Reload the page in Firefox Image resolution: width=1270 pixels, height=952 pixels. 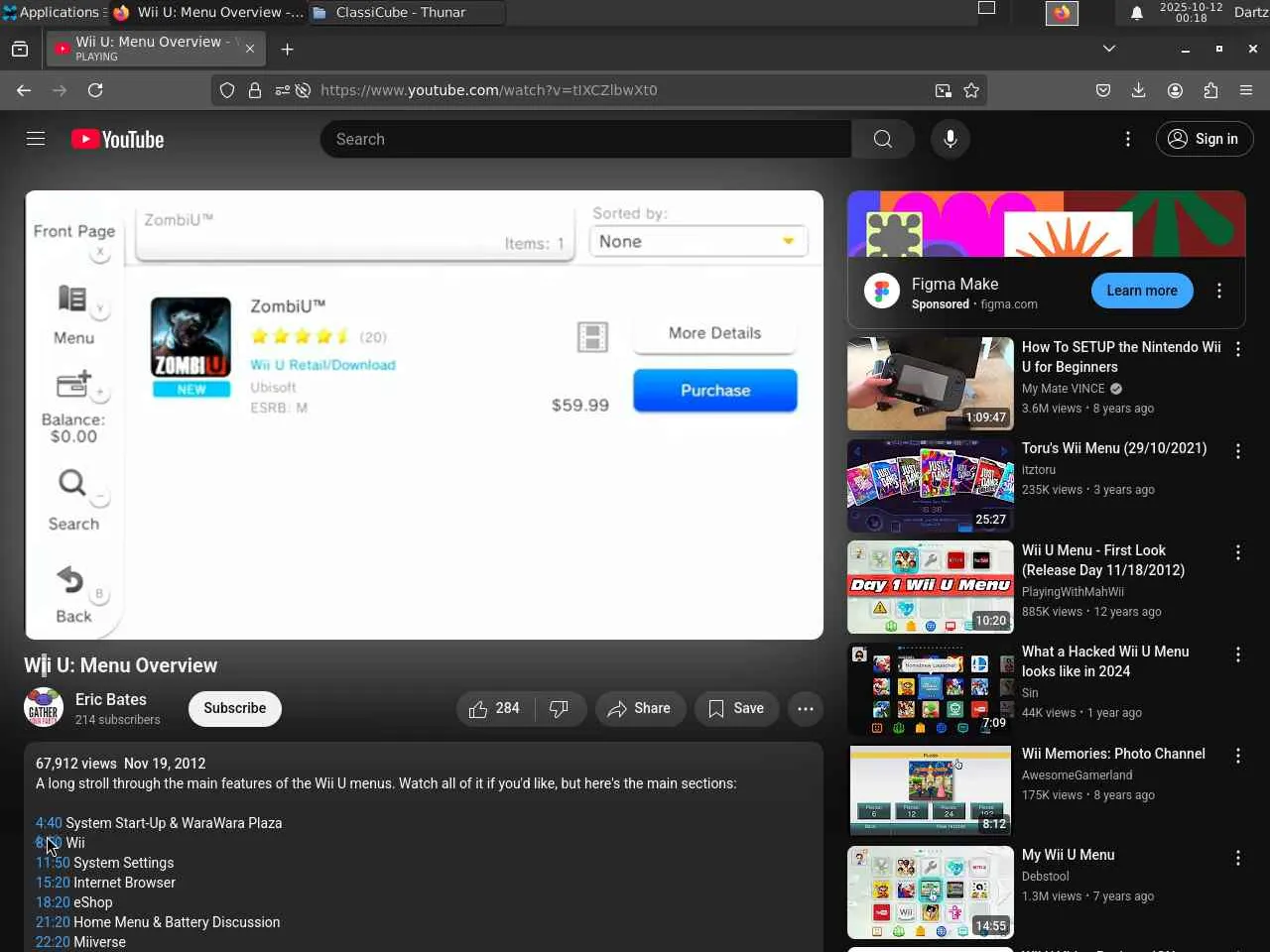point(95,90)
